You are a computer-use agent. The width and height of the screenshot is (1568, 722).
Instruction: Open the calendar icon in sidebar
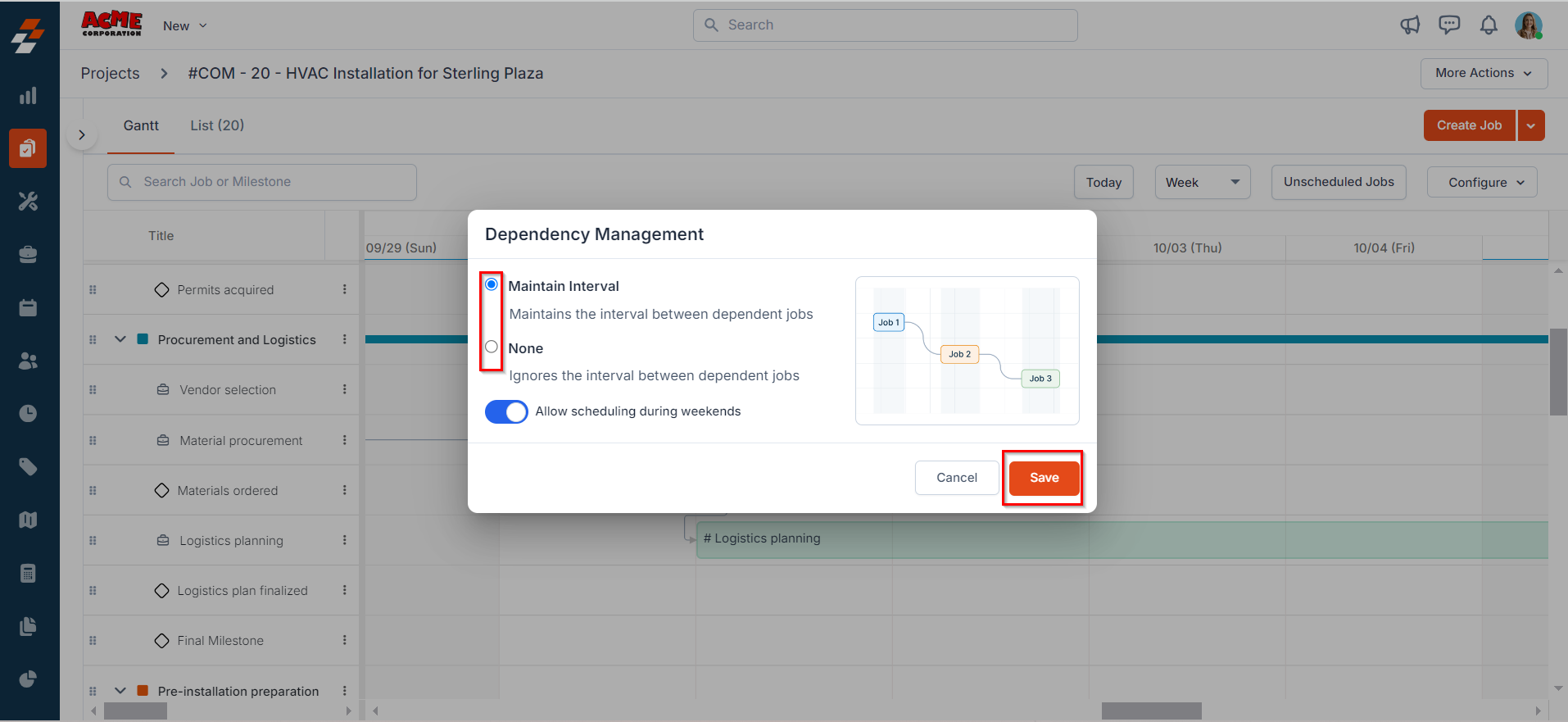tap(28, 307)
